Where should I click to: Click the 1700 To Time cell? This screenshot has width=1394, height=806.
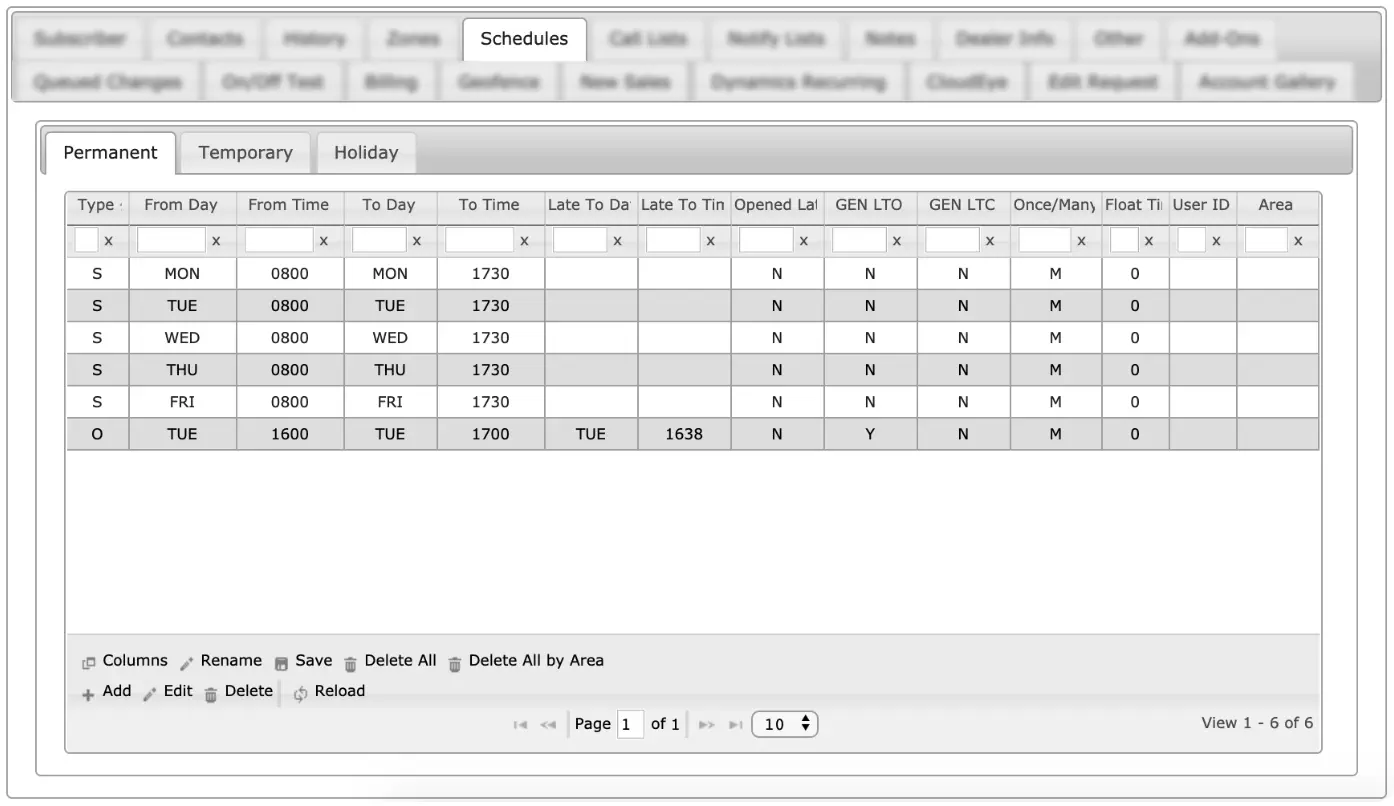tap(490, 434)
